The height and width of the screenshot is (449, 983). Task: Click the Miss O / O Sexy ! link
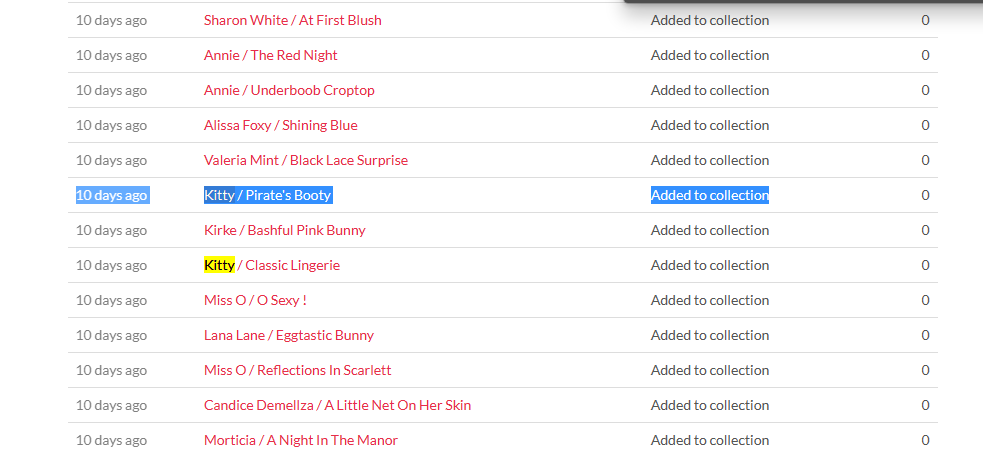pos(255,300)
